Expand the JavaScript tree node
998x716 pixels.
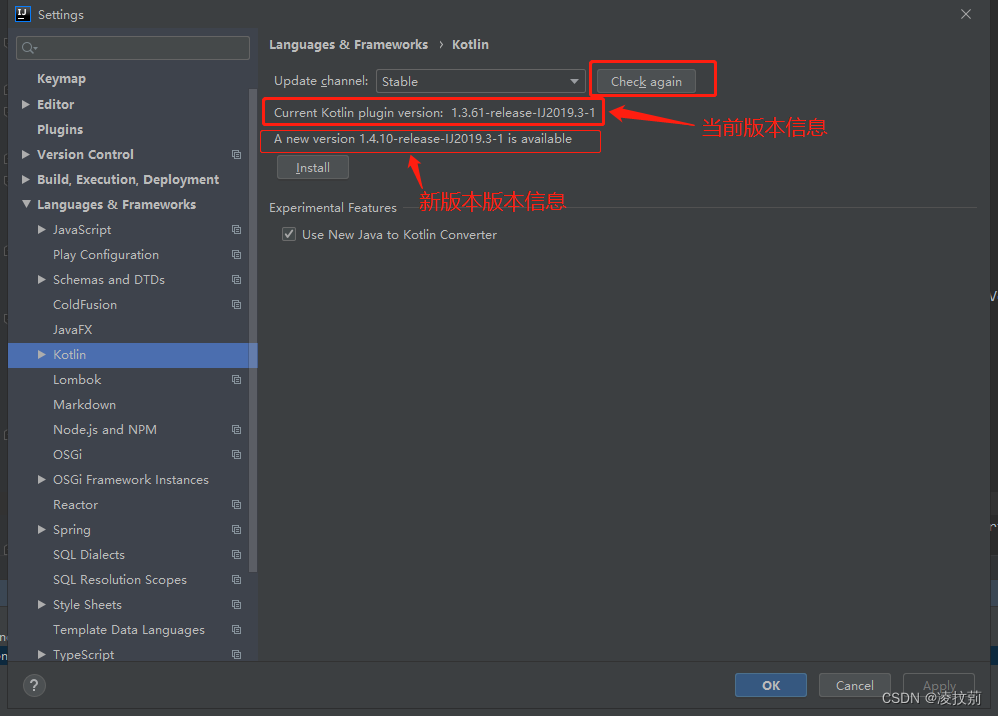coord(41,230)
